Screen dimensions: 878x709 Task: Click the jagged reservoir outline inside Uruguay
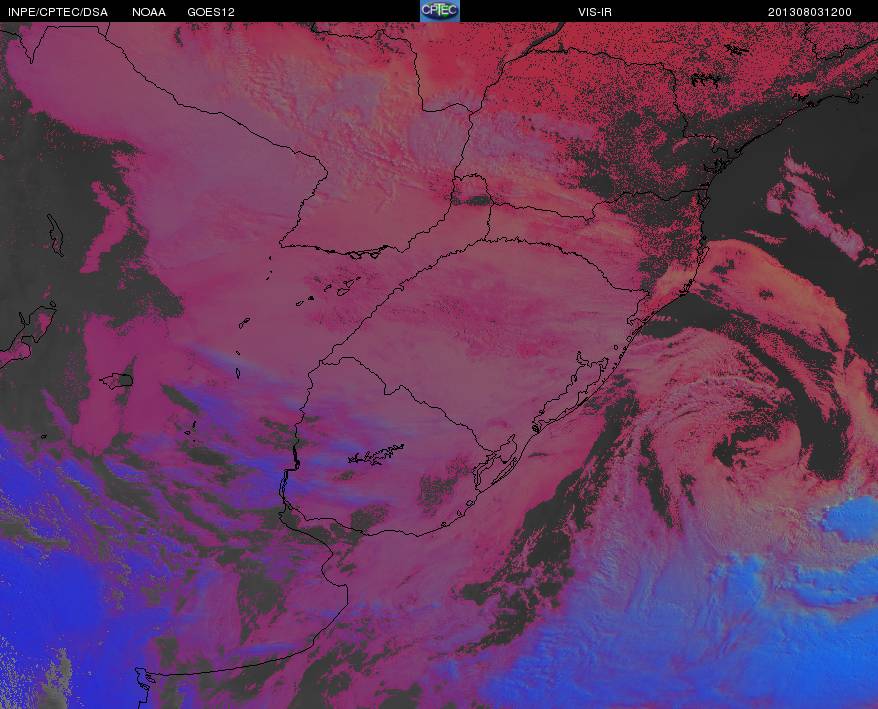tap(376, 455)
